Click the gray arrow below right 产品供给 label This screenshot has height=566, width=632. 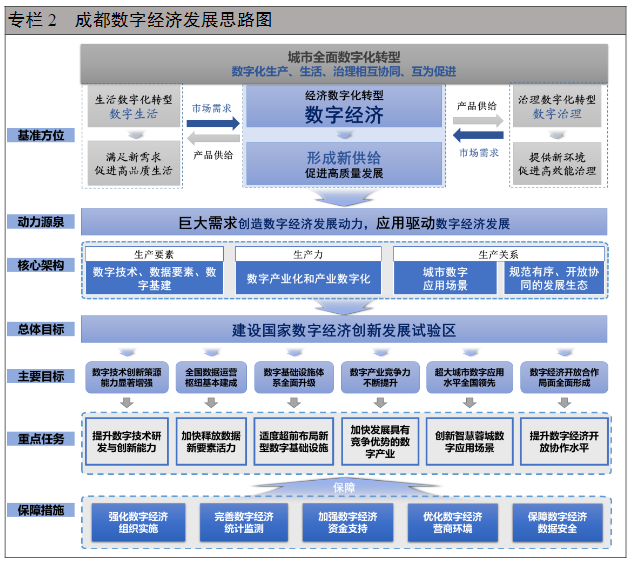coord(477,121)
